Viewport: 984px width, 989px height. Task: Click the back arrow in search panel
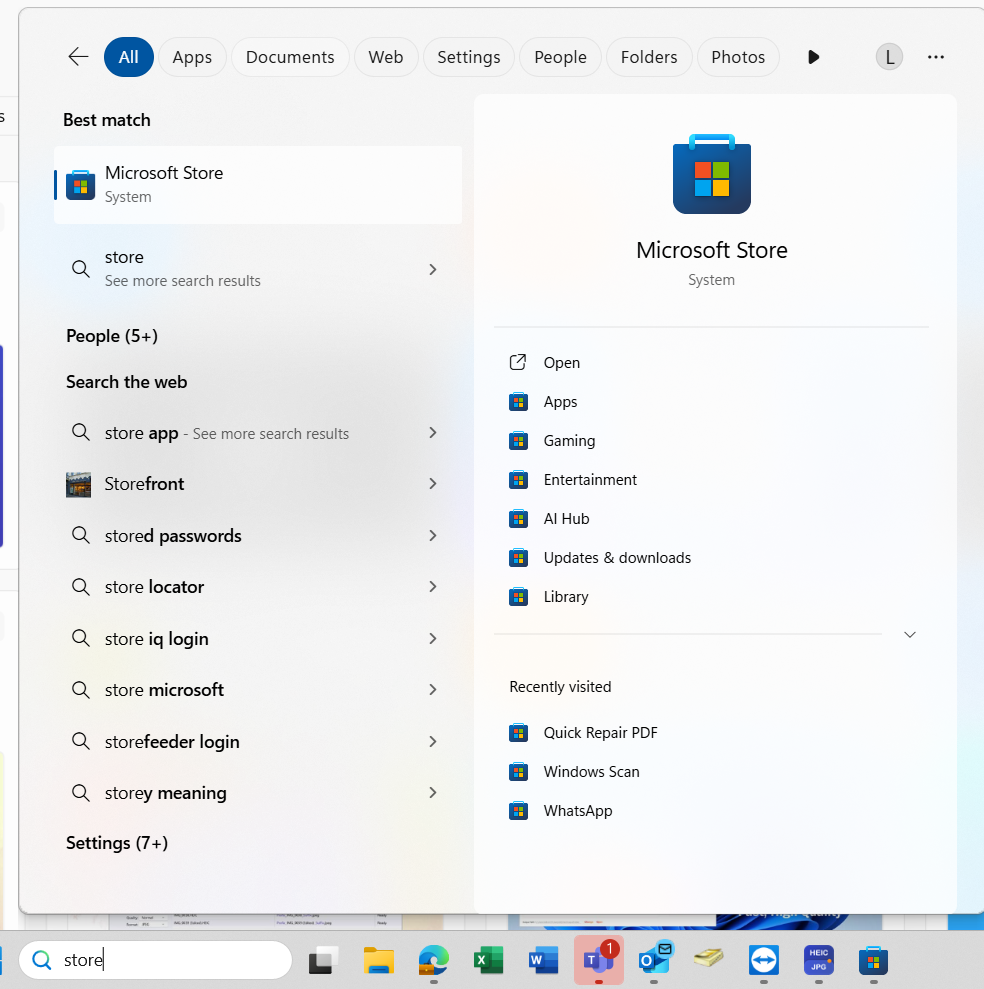pos(78,57)
